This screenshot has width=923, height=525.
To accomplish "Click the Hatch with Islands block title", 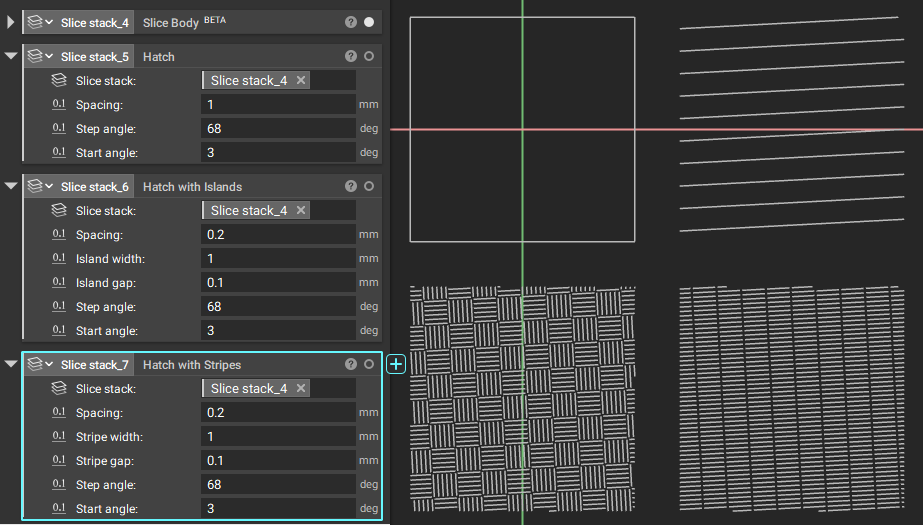I will tap(192, 187).
